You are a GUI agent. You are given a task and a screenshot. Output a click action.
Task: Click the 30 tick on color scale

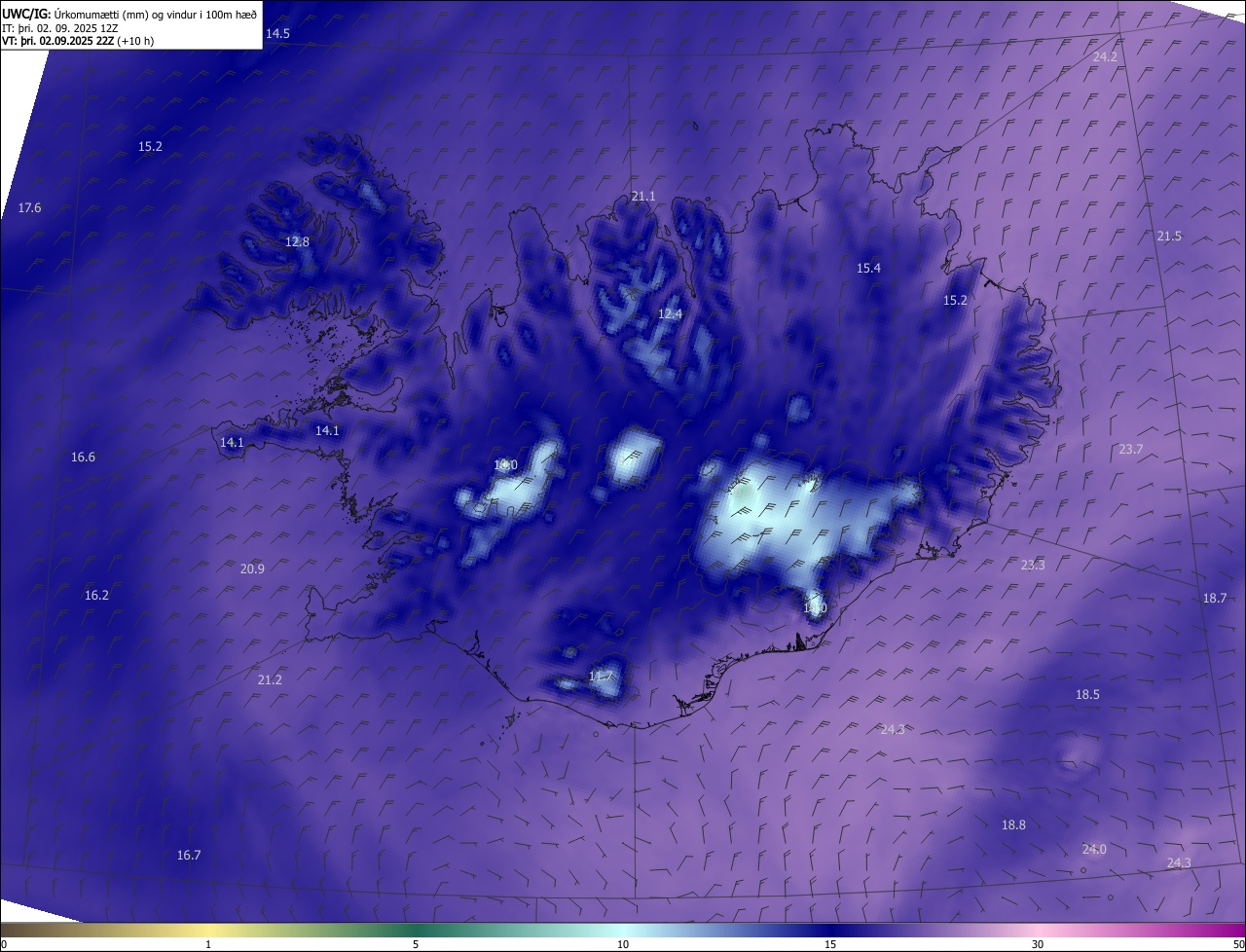pos(1038,945)
